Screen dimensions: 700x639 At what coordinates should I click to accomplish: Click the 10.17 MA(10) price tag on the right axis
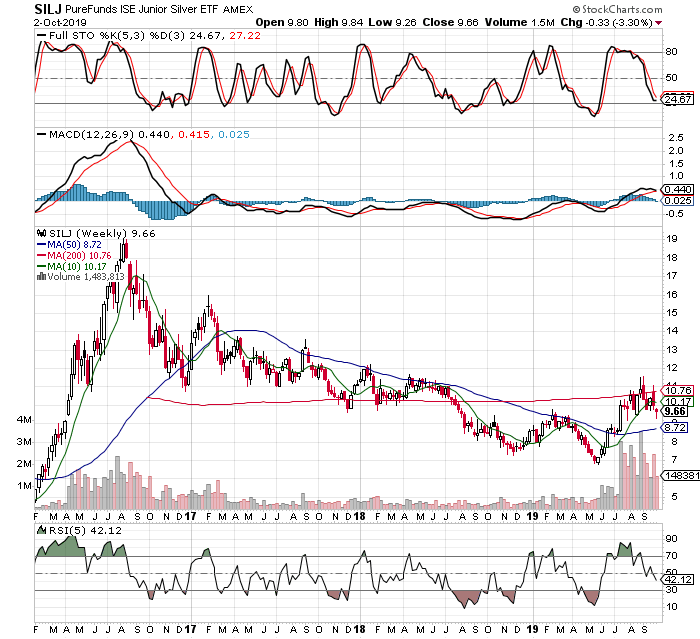[678, 401]
